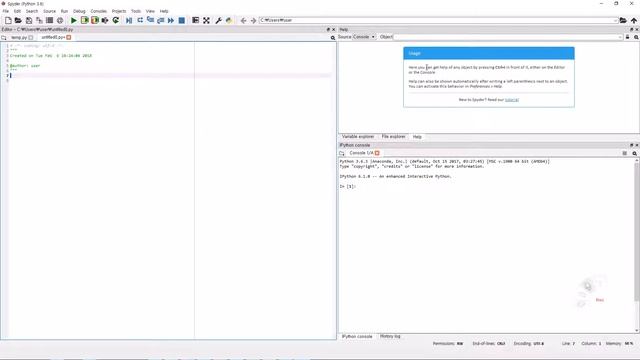Select Console 1/A tab
Screen dimensions: 640x360
tap(361, 153)
